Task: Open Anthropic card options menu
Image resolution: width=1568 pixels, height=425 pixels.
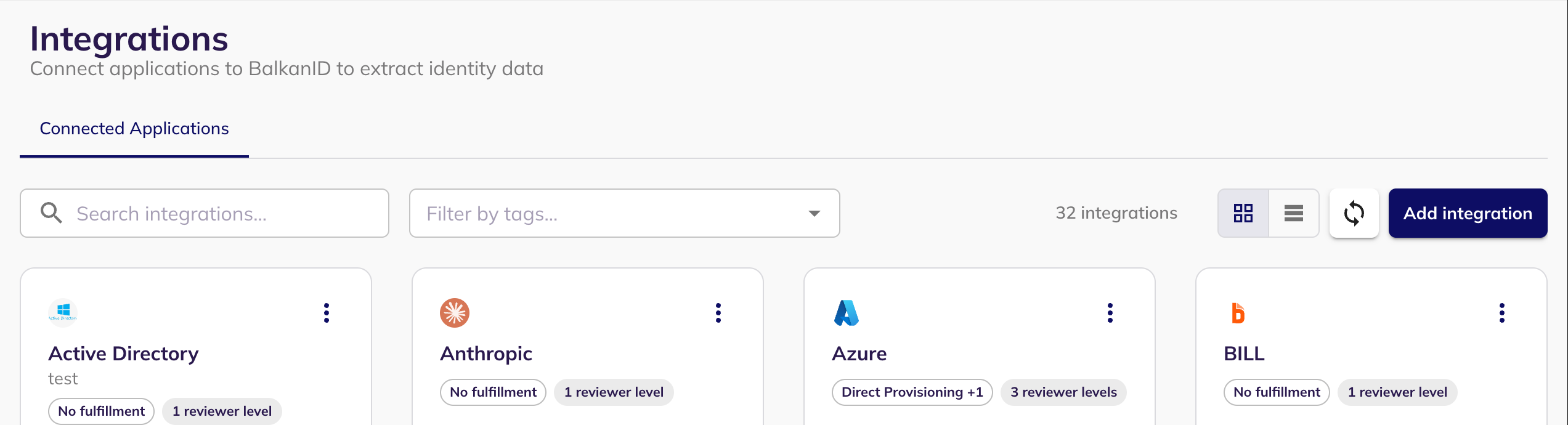Action: pos(718,313)
